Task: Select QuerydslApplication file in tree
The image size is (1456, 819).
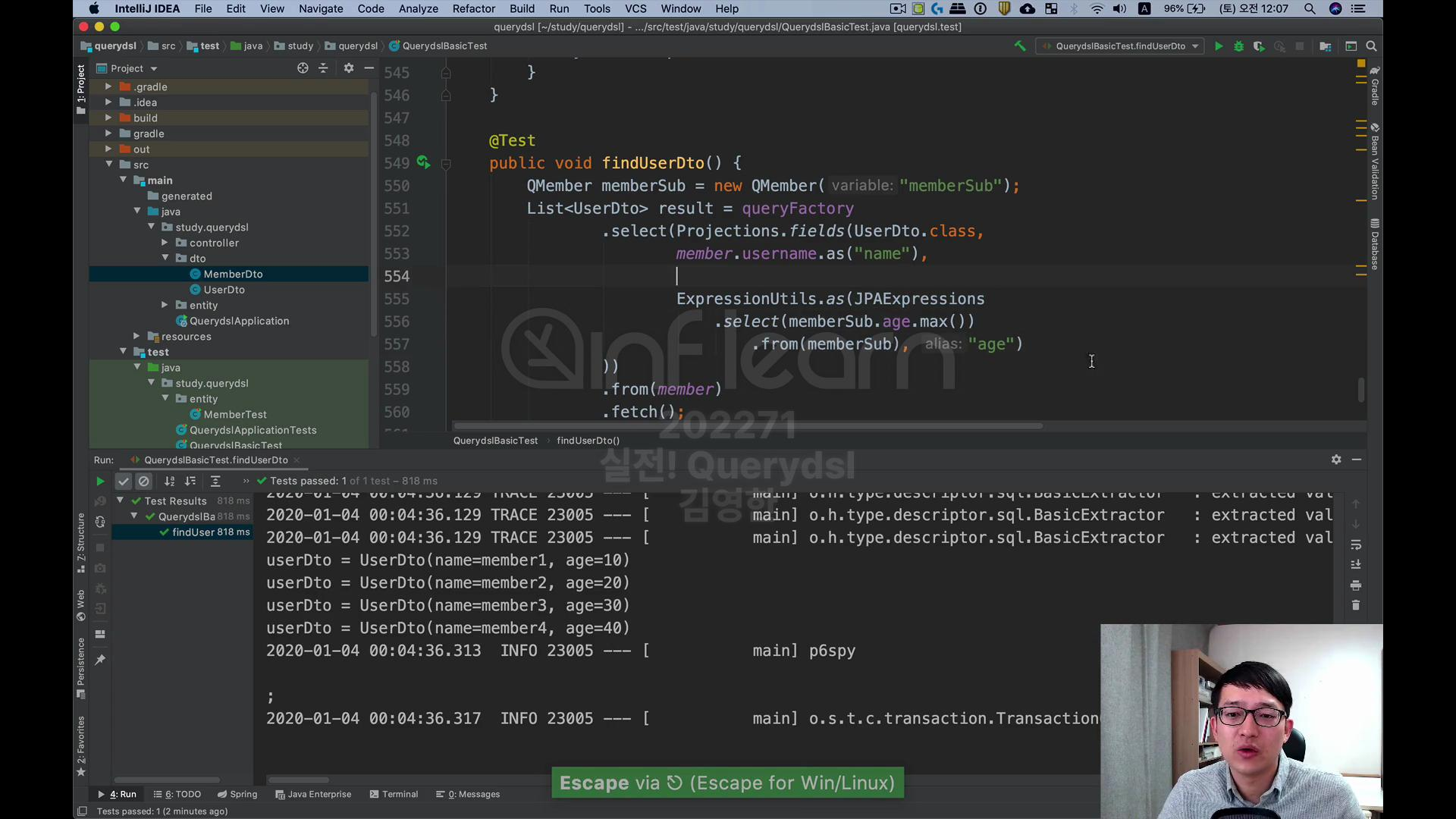Action: click(x=239, y=321)
